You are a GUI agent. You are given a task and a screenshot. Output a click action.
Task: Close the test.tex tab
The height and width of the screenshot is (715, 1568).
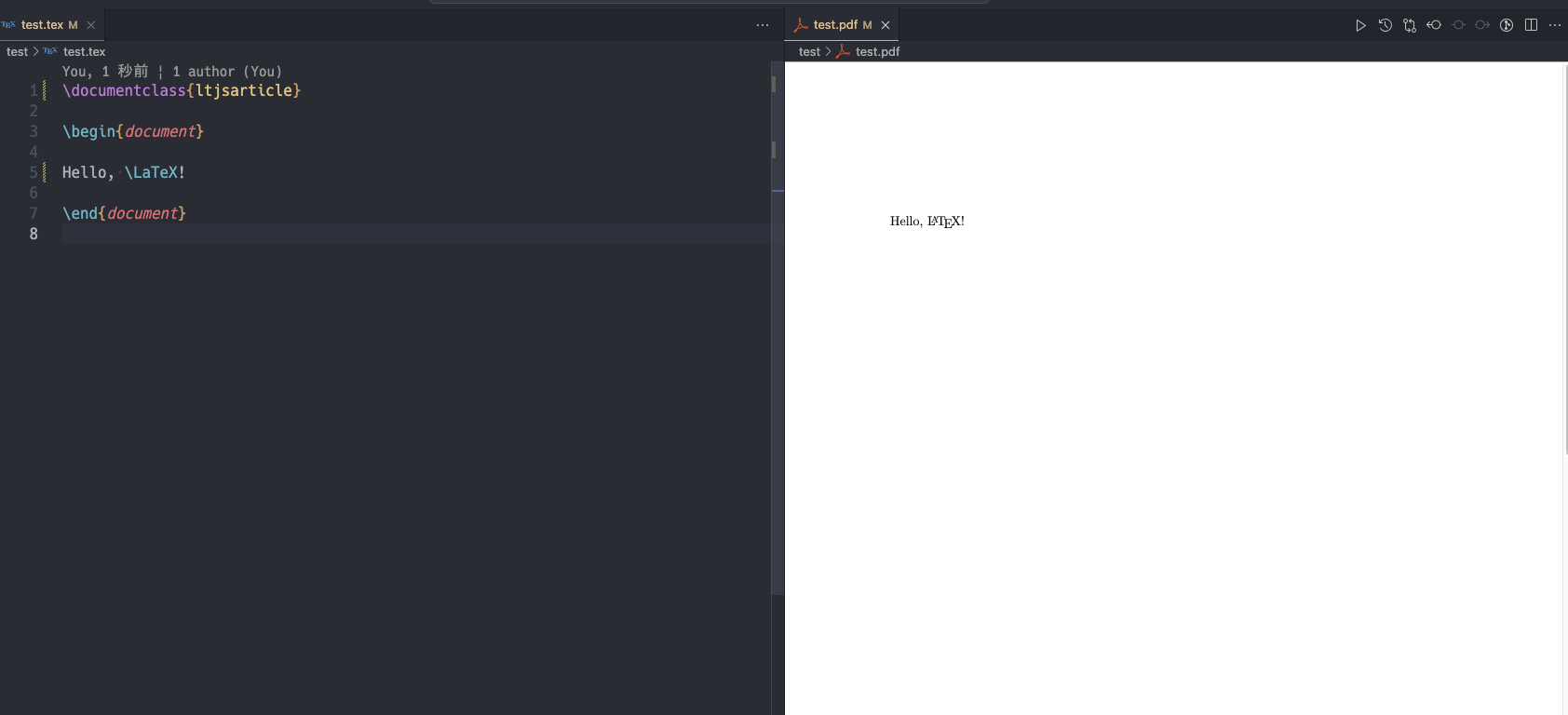click(x=91, y=25)
